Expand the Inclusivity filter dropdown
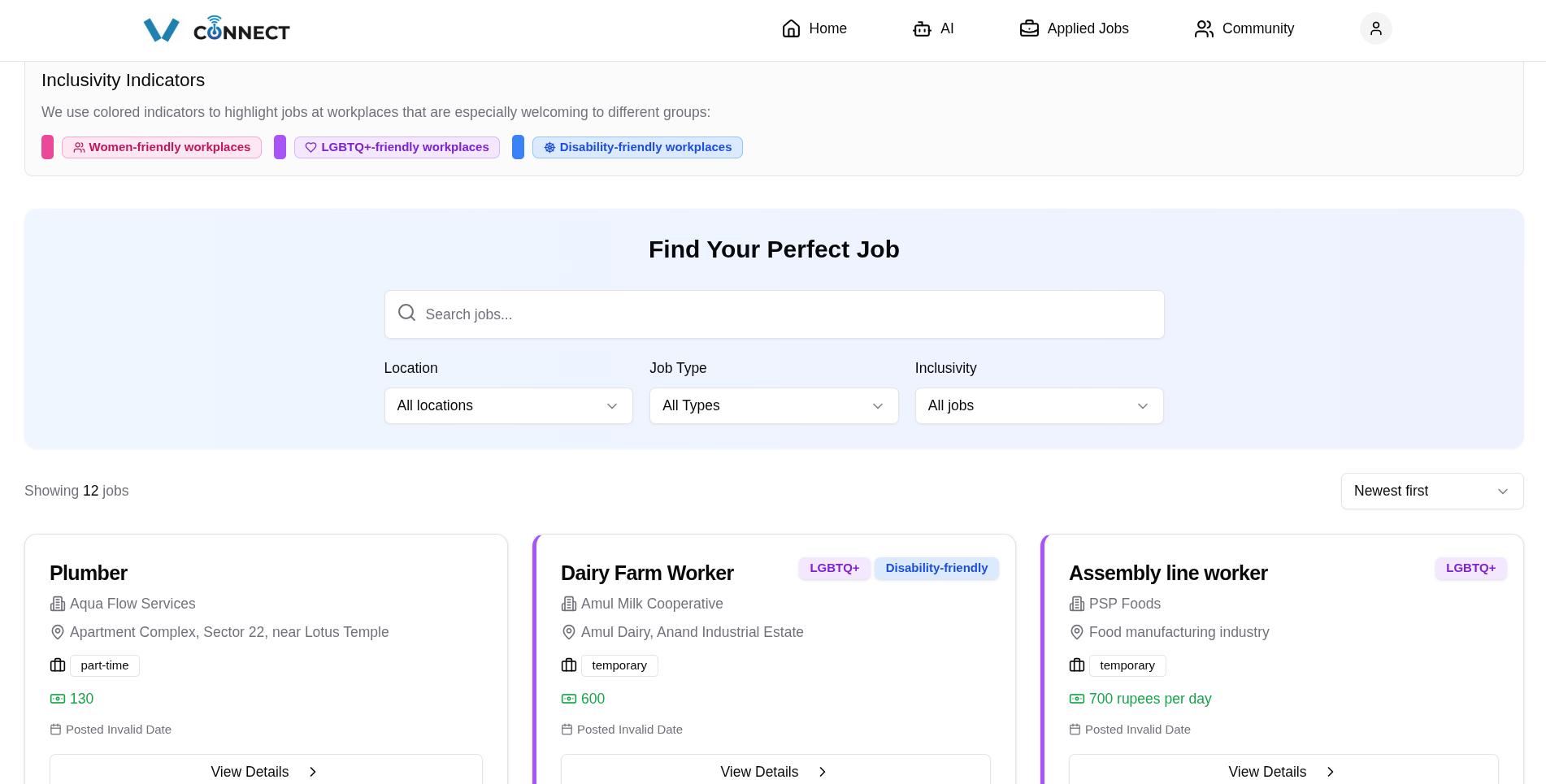Screen dimensions: 1546x784 tap(1039, 405)
